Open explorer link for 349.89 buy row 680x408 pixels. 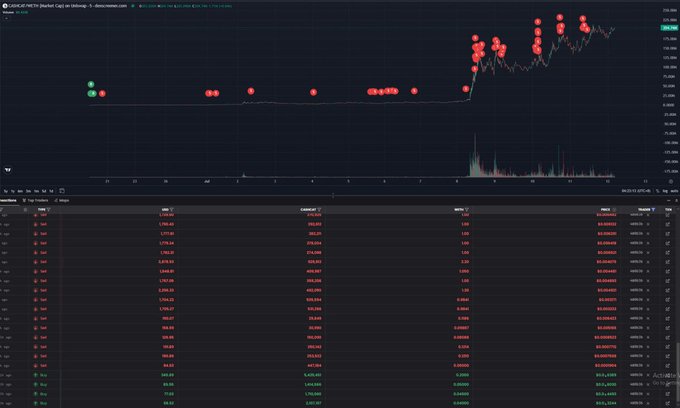(668, 375)
